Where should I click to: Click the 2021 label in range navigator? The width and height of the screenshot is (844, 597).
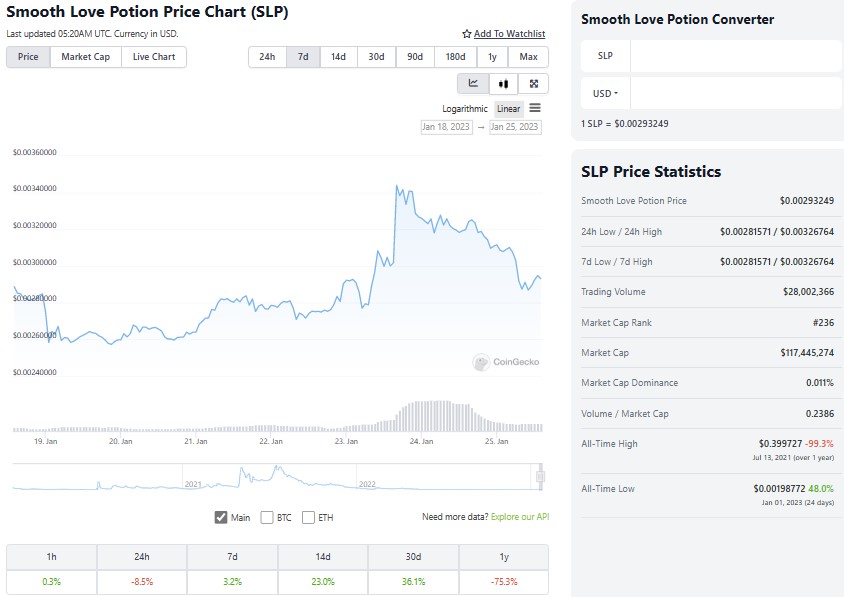[x=193, y=484]
